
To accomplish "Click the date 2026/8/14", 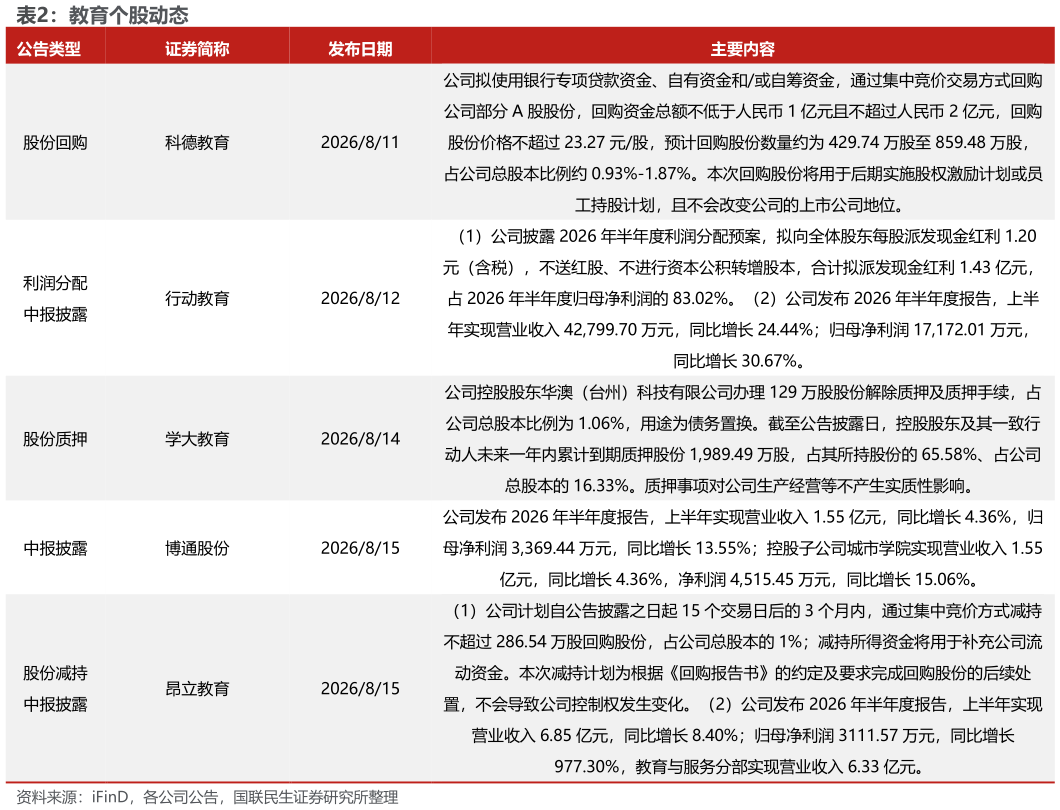I will pyautogui.click(x=360, y=439).
